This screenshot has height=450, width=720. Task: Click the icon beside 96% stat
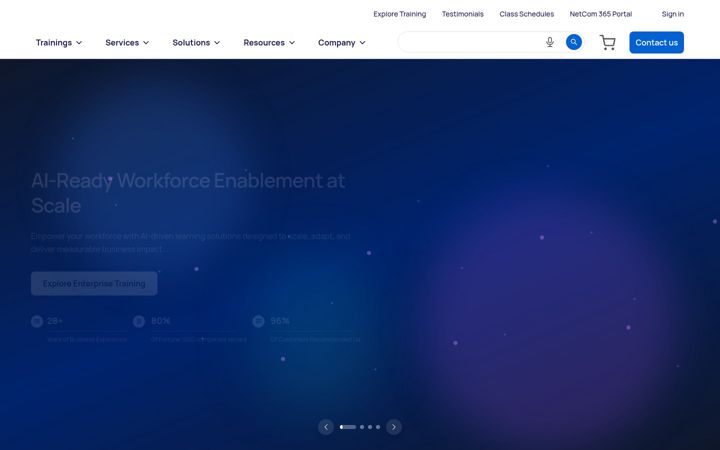259,321
